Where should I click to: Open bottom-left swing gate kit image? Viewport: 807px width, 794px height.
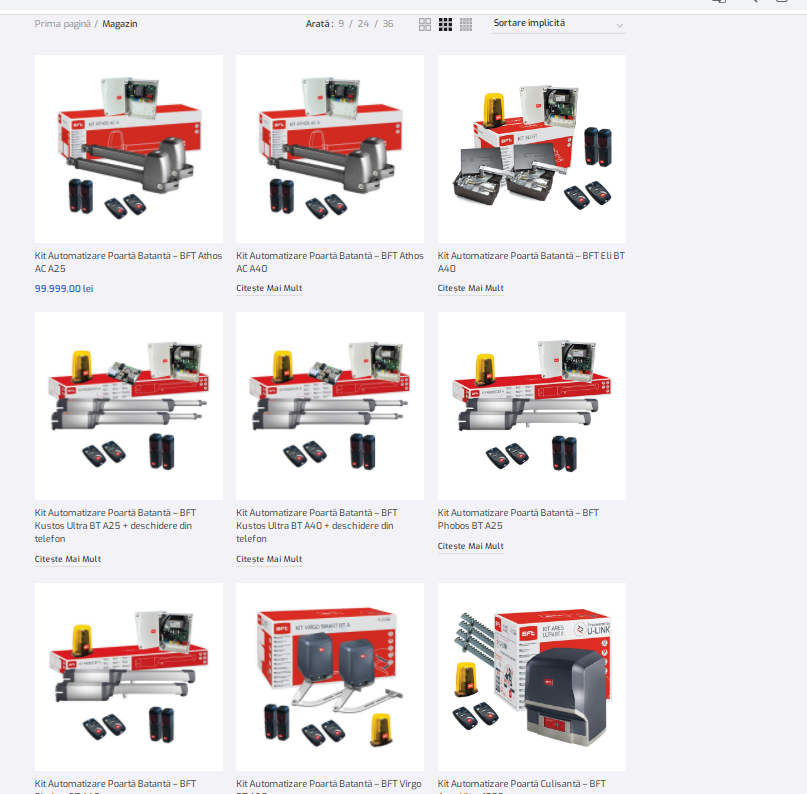coord(129,677)
